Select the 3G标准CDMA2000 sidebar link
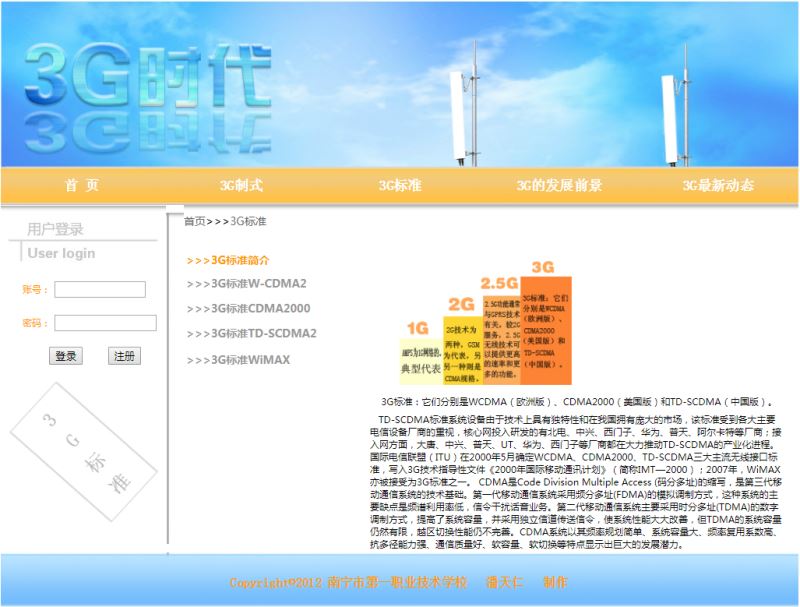The image size is (800, 607). (x=248, y=308)
